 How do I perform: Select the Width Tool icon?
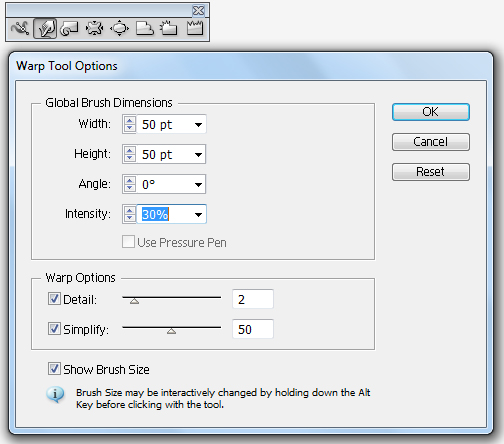click(20, 29)
